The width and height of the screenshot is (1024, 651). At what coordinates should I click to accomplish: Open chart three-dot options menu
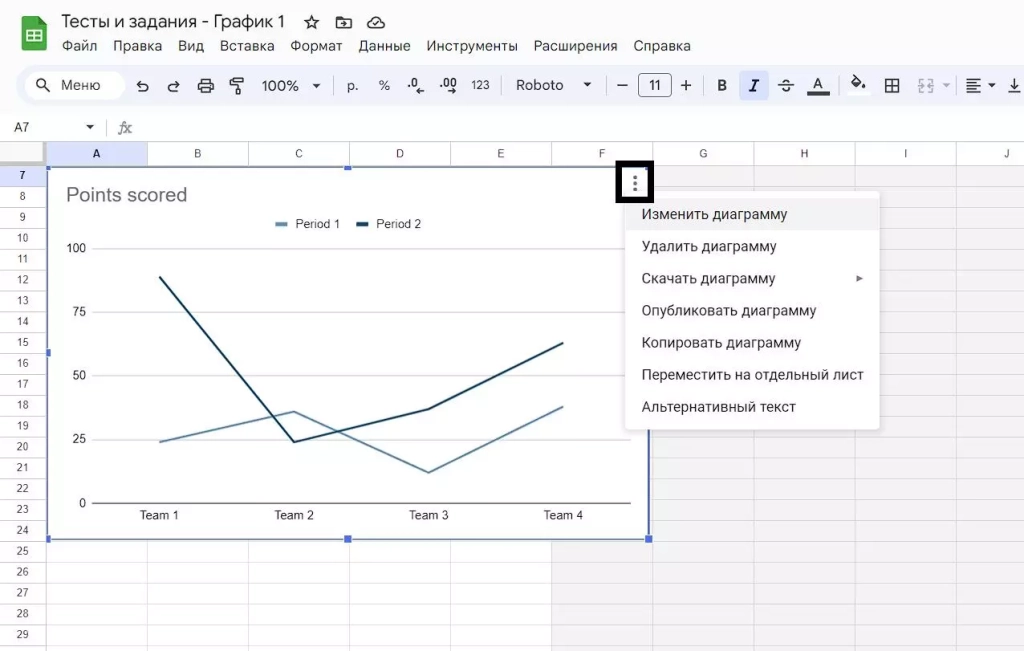(635, 183)
